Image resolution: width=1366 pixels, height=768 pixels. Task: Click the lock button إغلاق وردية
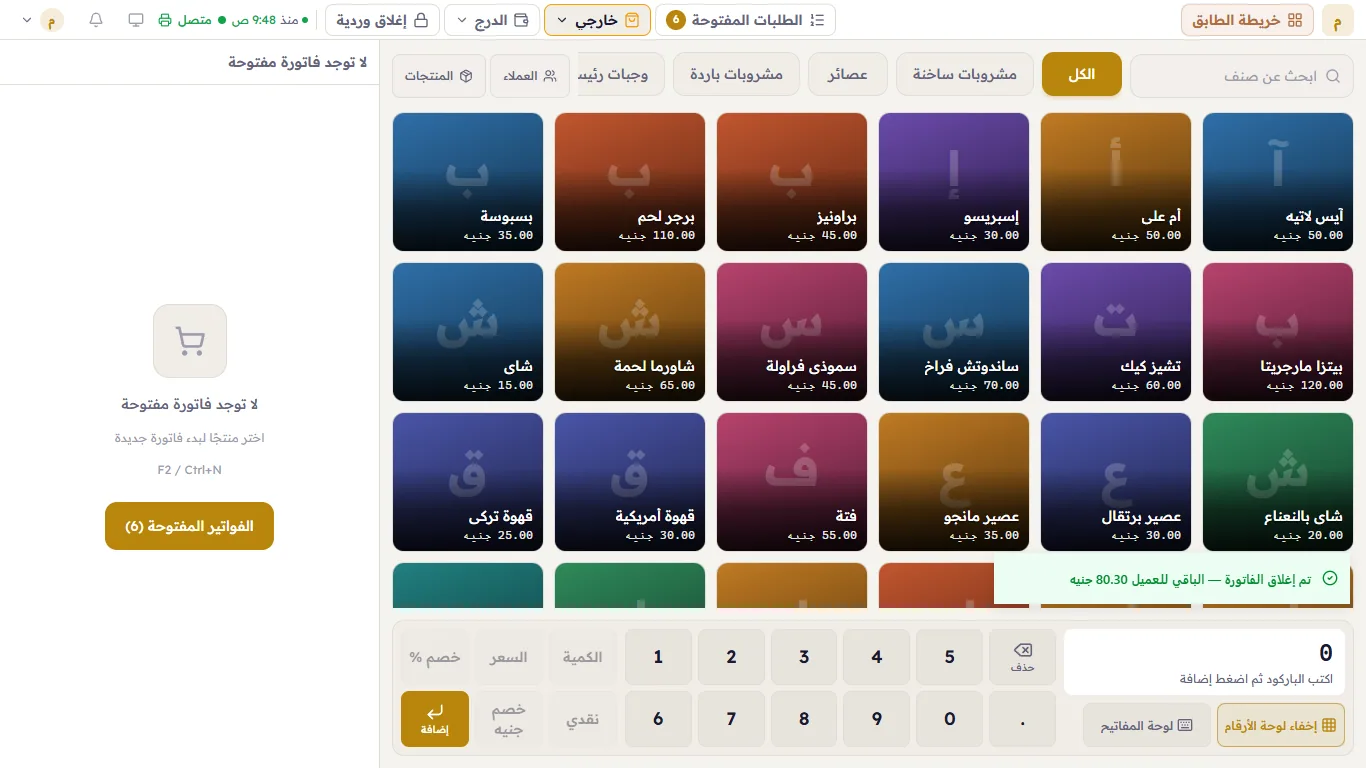pos(382,20)
